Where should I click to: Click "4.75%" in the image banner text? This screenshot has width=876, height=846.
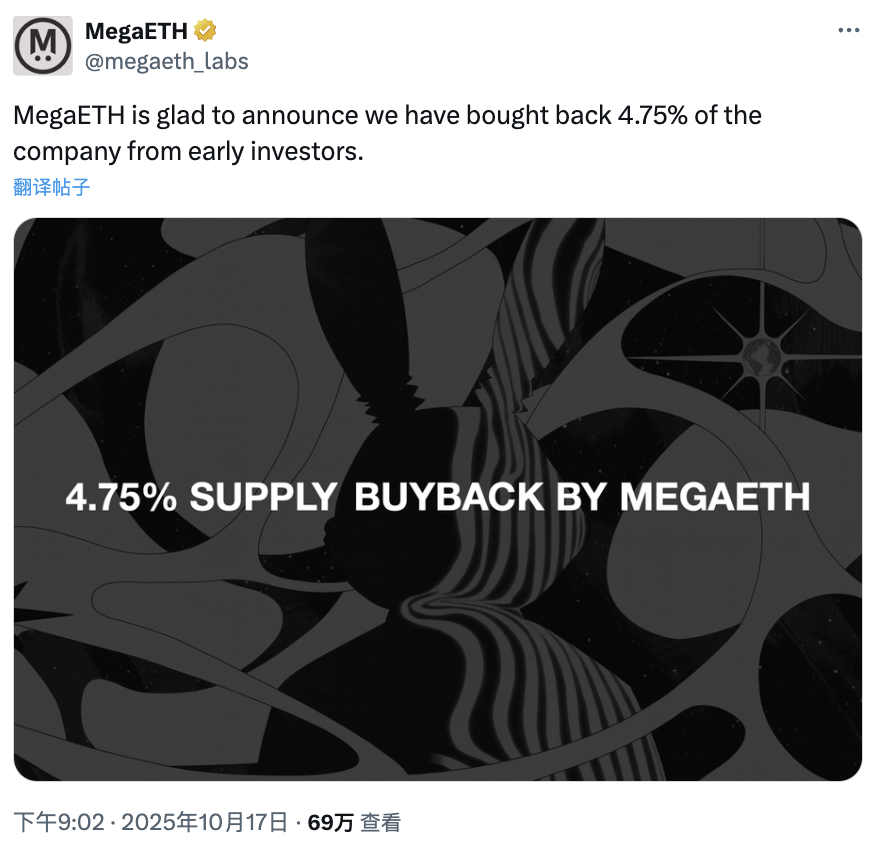120,497
